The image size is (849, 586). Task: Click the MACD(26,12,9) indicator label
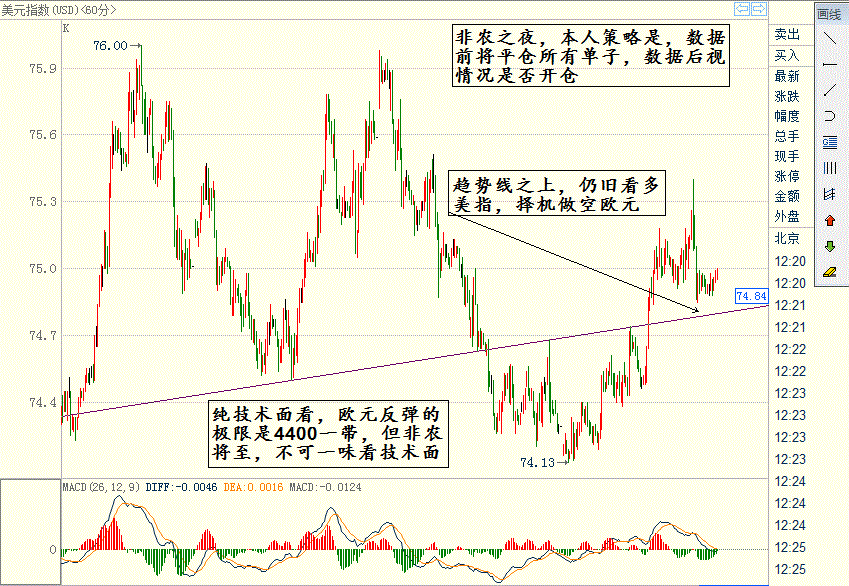click(102, 487)
